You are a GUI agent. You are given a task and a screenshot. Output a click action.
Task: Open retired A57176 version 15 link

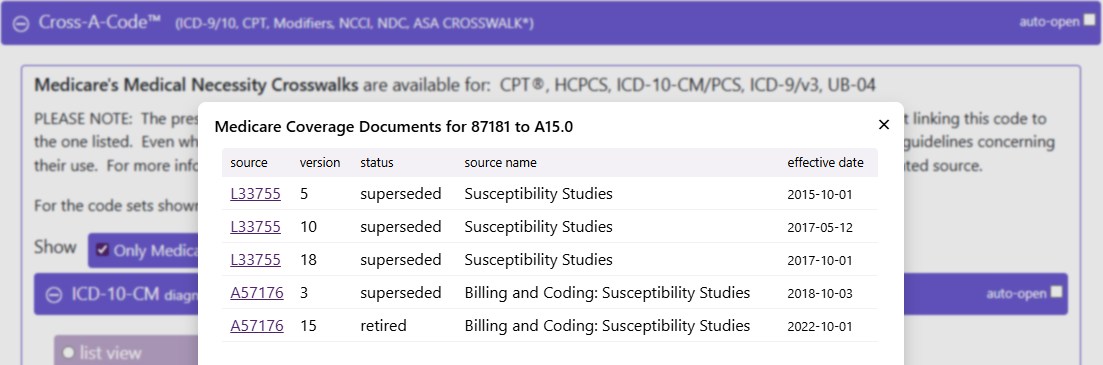point(257,326)
